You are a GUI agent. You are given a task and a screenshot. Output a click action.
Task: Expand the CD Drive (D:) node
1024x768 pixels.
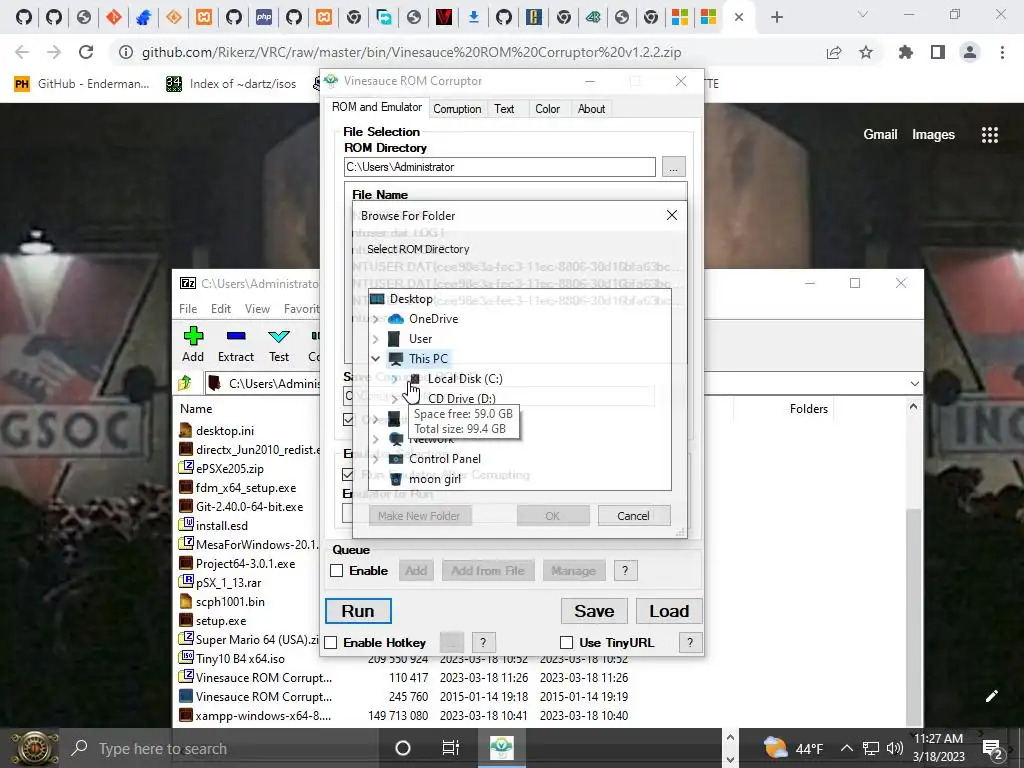pyautogui.click(x=394, y=398)
